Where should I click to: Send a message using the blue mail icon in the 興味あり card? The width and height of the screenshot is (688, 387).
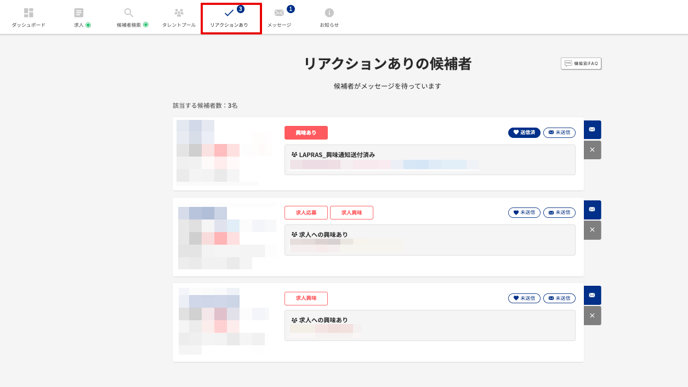coord(592,130)
